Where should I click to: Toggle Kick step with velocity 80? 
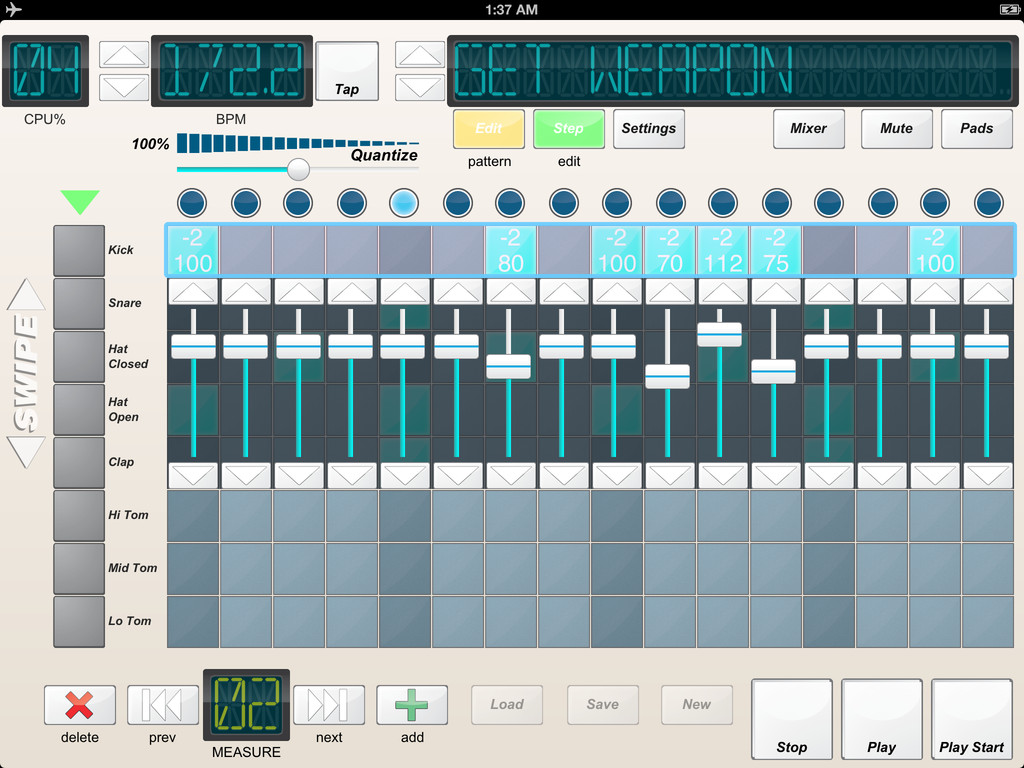coord(511,250)
